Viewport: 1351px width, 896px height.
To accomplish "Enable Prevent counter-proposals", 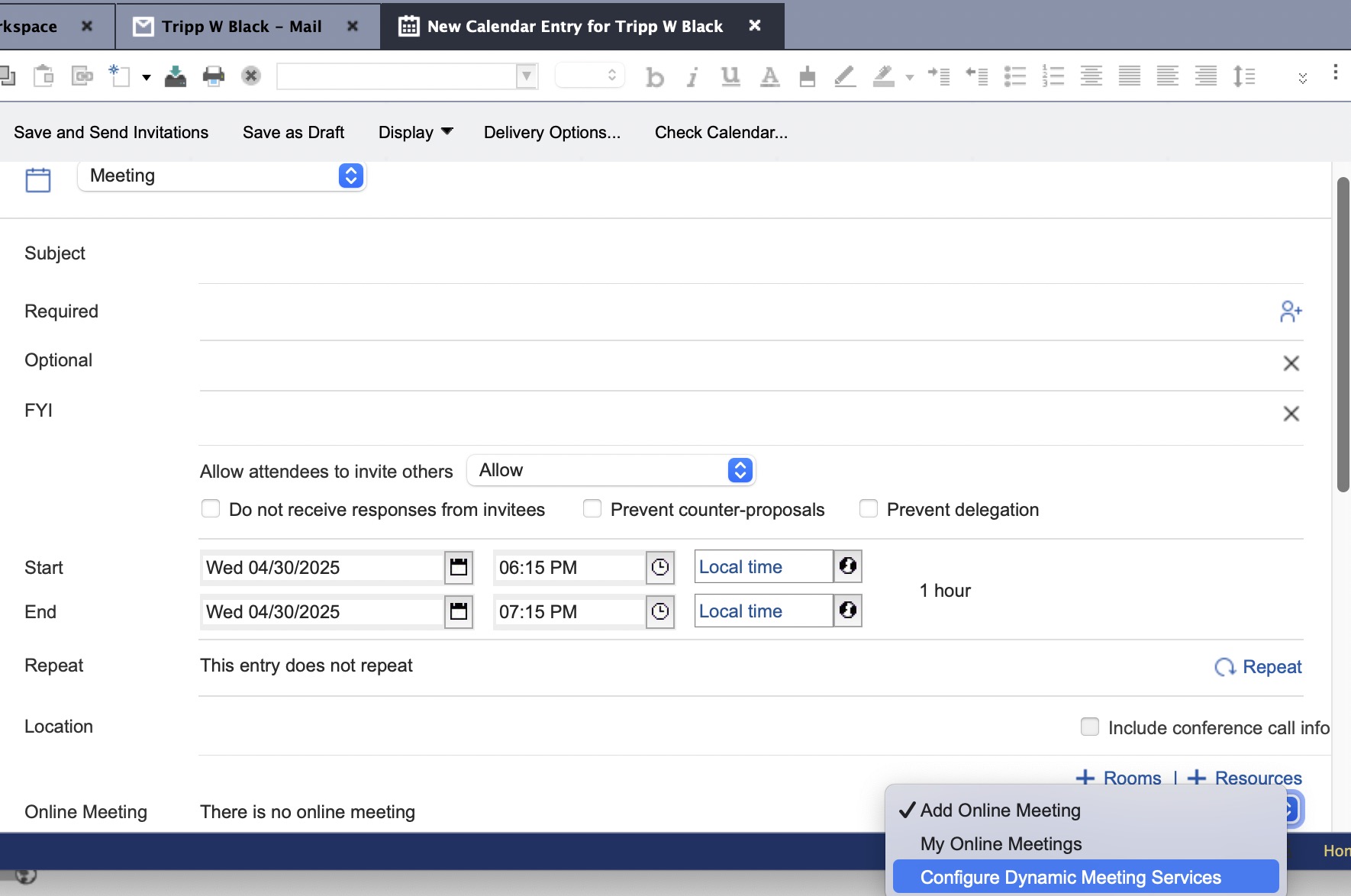I will click(593, 509).
